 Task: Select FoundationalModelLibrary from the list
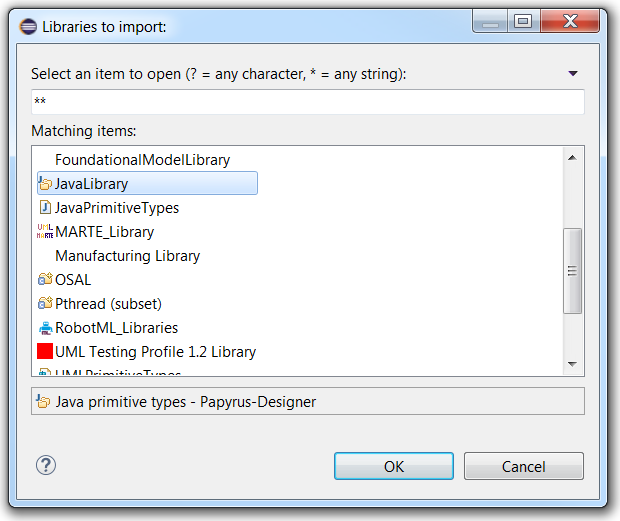coord(142,160)
